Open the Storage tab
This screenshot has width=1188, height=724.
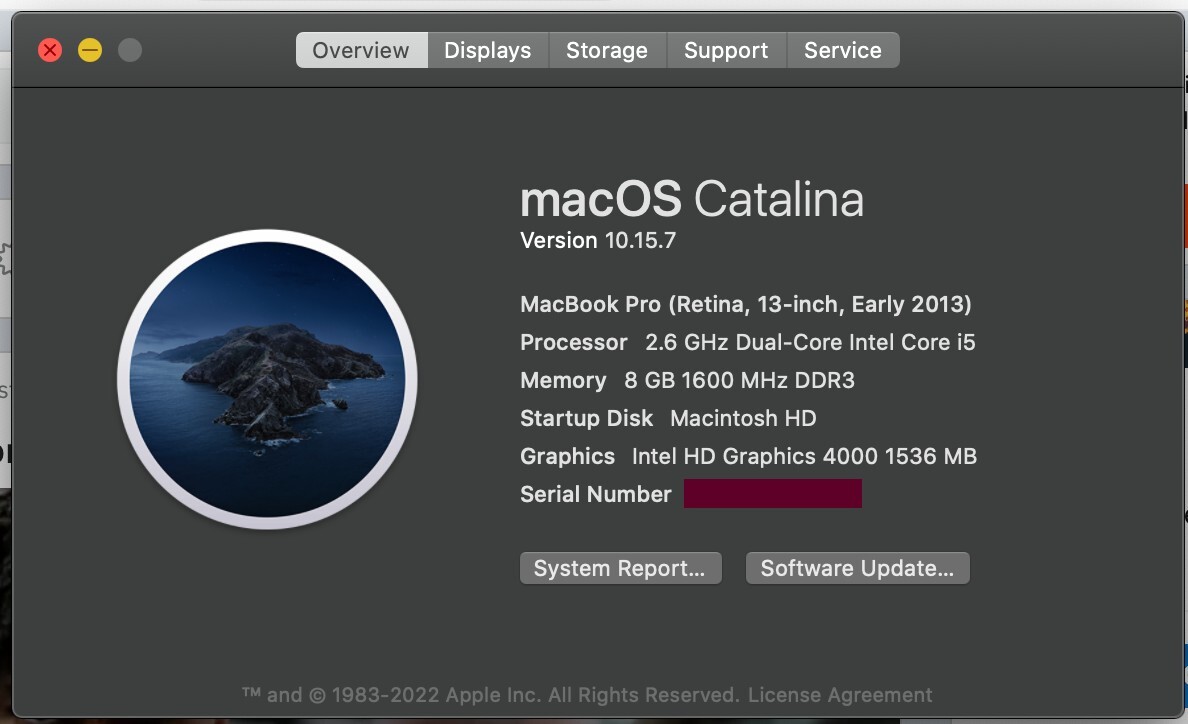(606, 50)
